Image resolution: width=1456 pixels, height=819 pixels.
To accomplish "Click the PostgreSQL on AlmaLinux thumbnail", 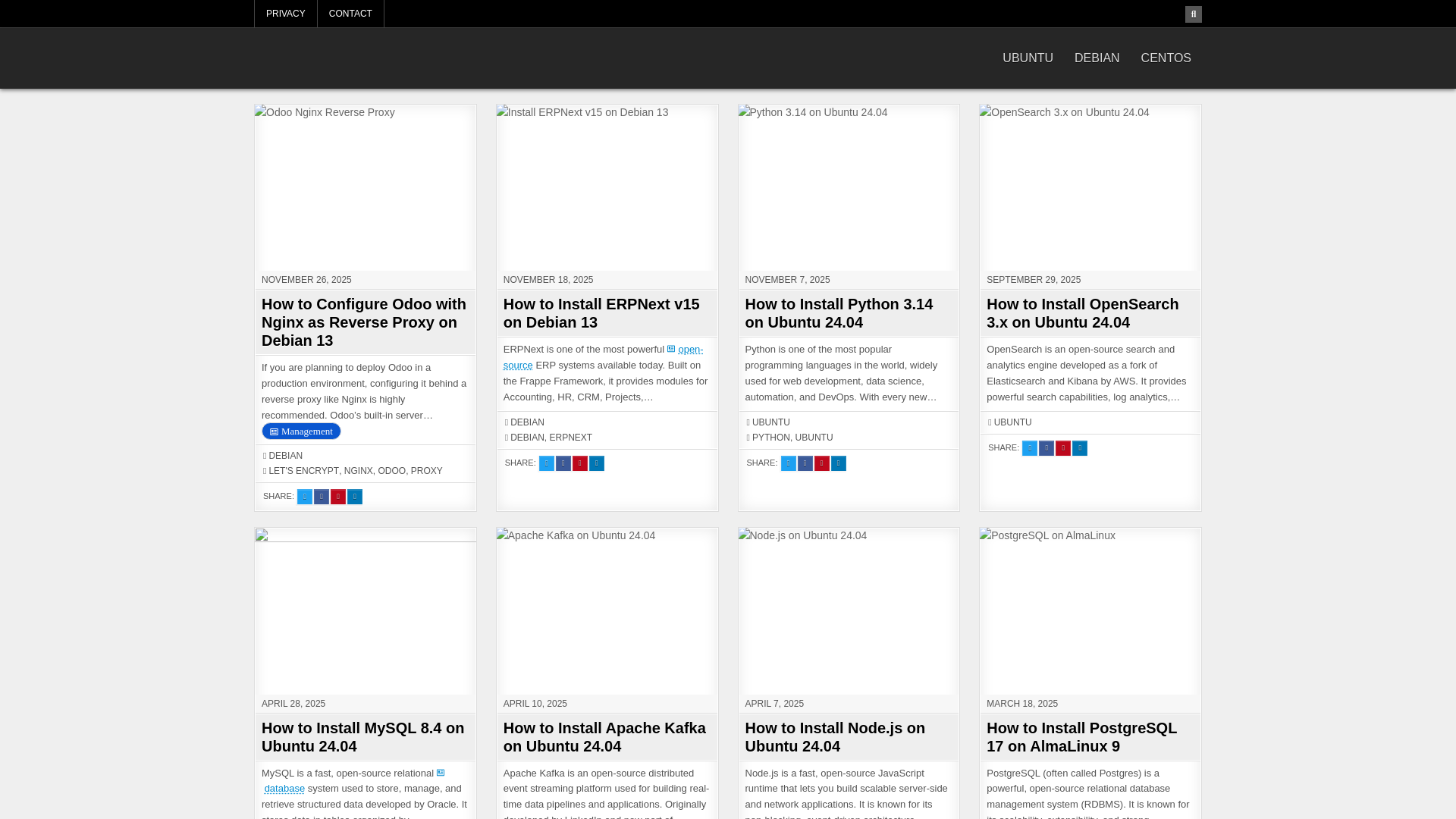I will [x=1090, y=612].
